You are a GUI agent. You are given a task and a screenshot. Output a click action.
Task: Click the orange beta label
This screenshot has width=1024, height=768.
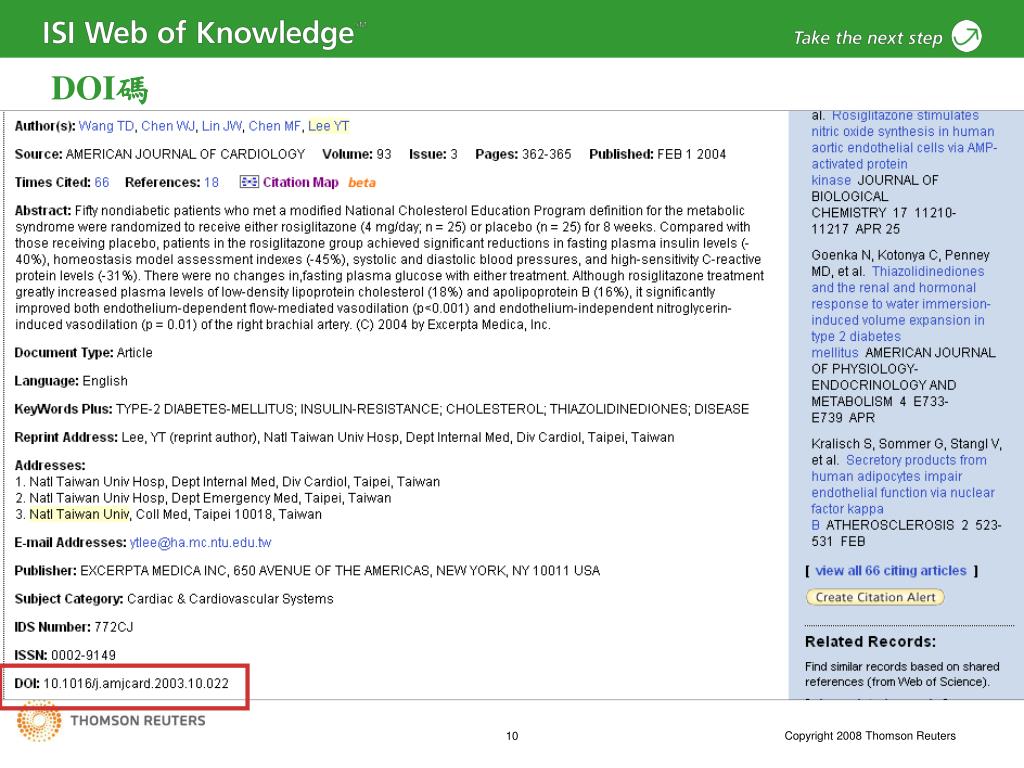362,182
